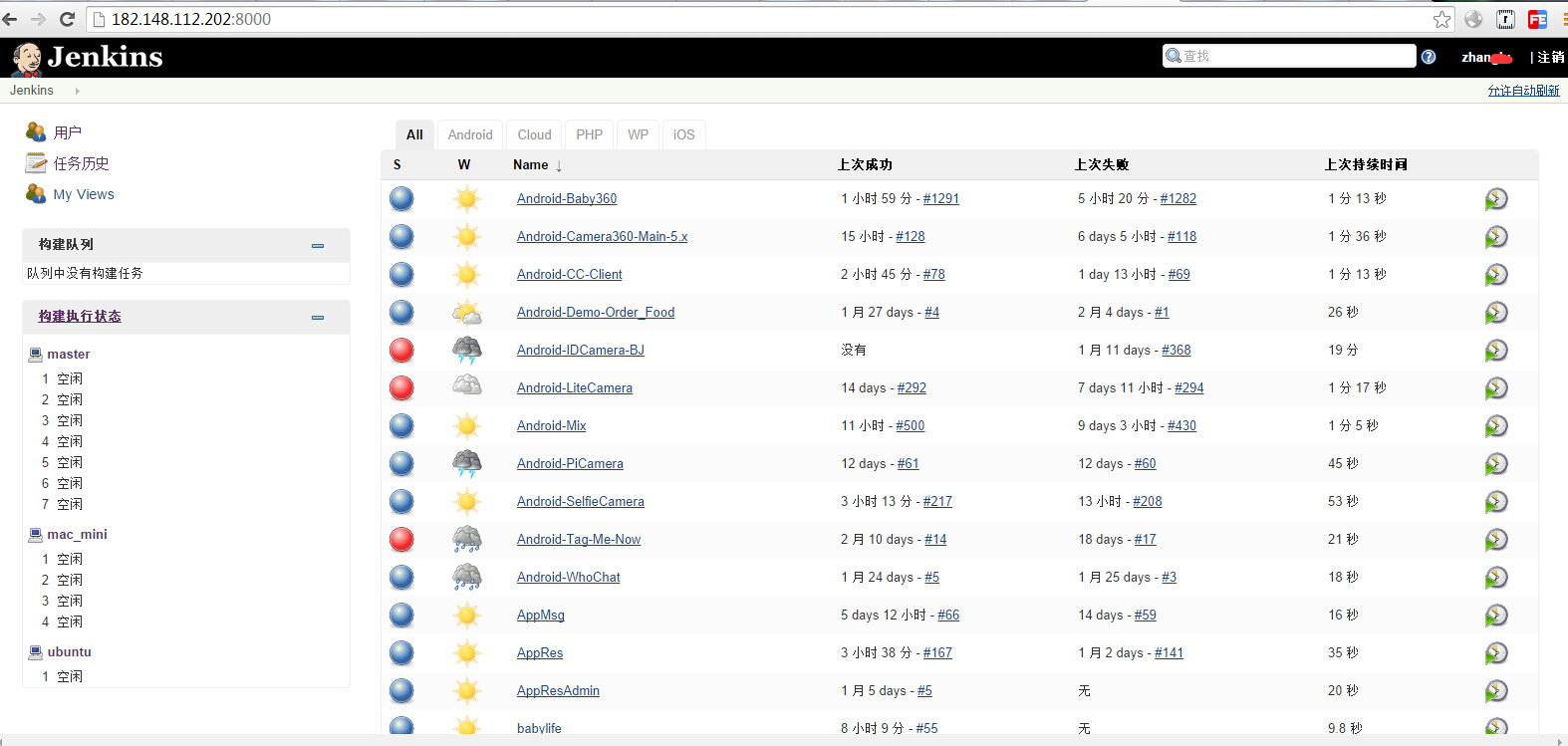Click the Jenkins logo in header
This screenshot has height=746, width=1568.
[x=88, y=58]
